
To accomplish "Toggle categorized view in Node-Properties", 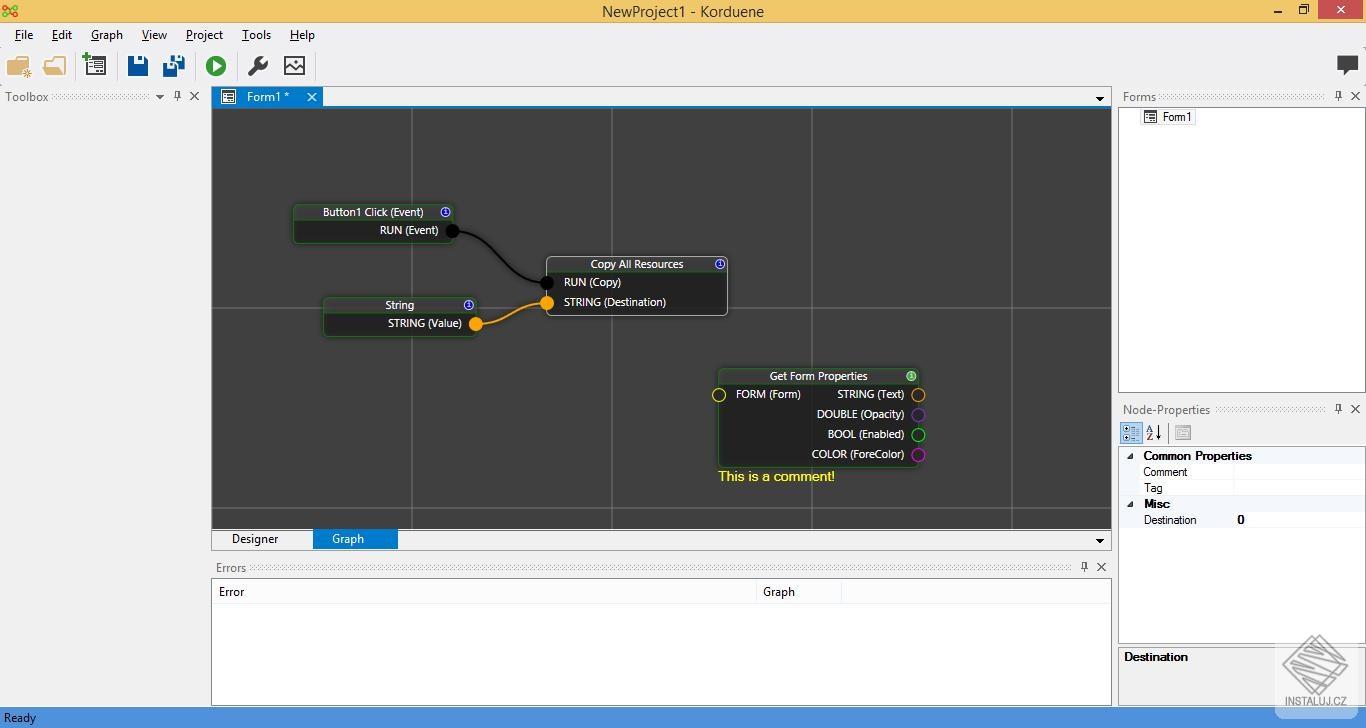I will [x=1131, y=433].
